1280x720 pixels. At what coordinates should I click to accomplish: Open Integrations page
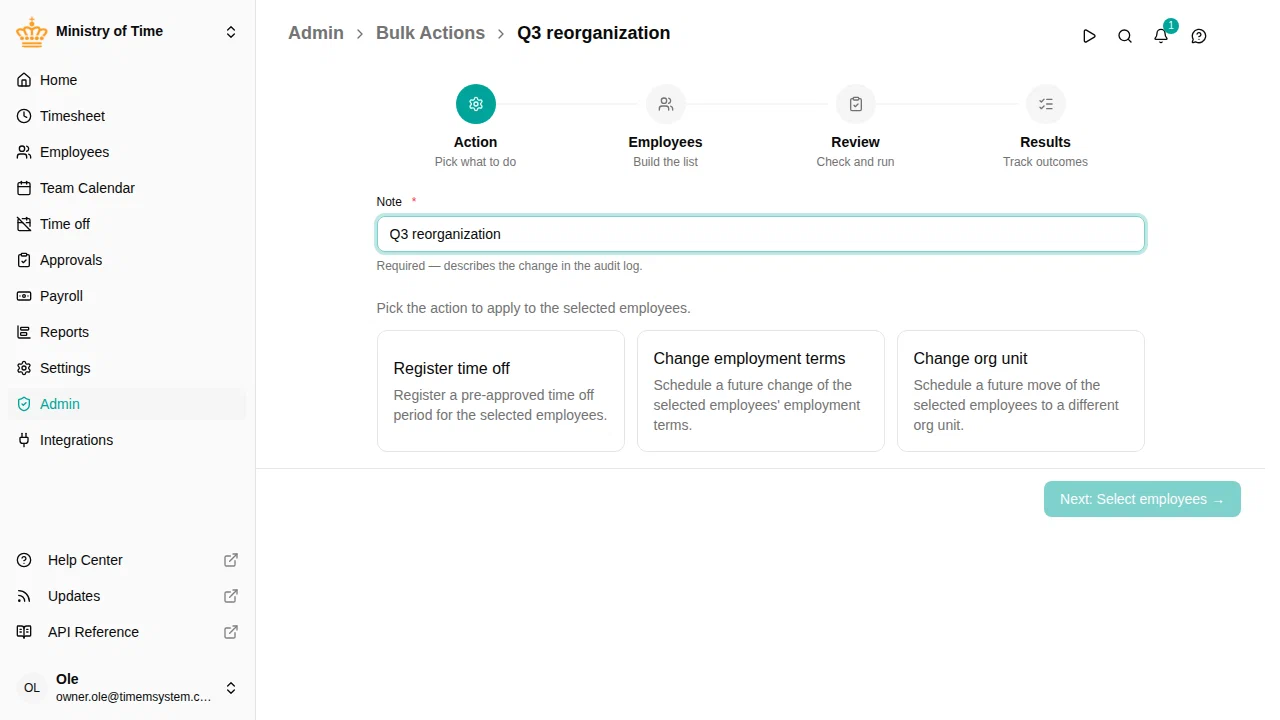coord(127,440)
